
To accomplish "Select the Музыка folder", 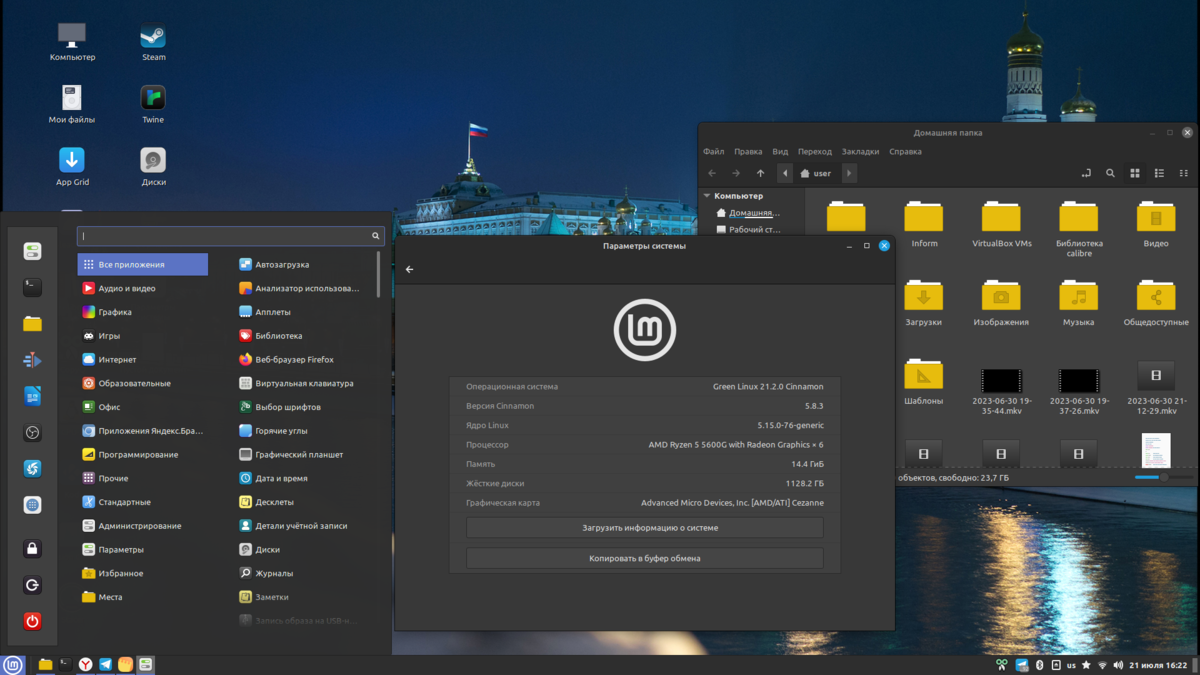I will 1078,303.
